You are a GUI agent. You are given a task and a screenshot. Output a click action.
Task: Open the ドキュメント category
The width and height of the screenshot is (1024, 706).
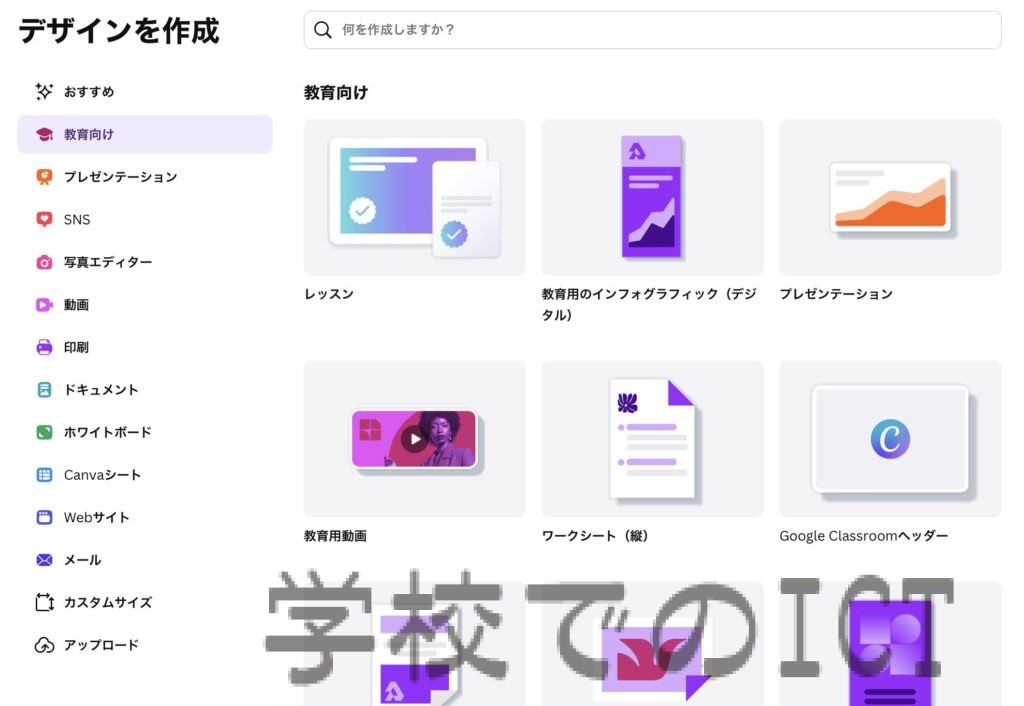pyautogui.click(x=100, y=390)
